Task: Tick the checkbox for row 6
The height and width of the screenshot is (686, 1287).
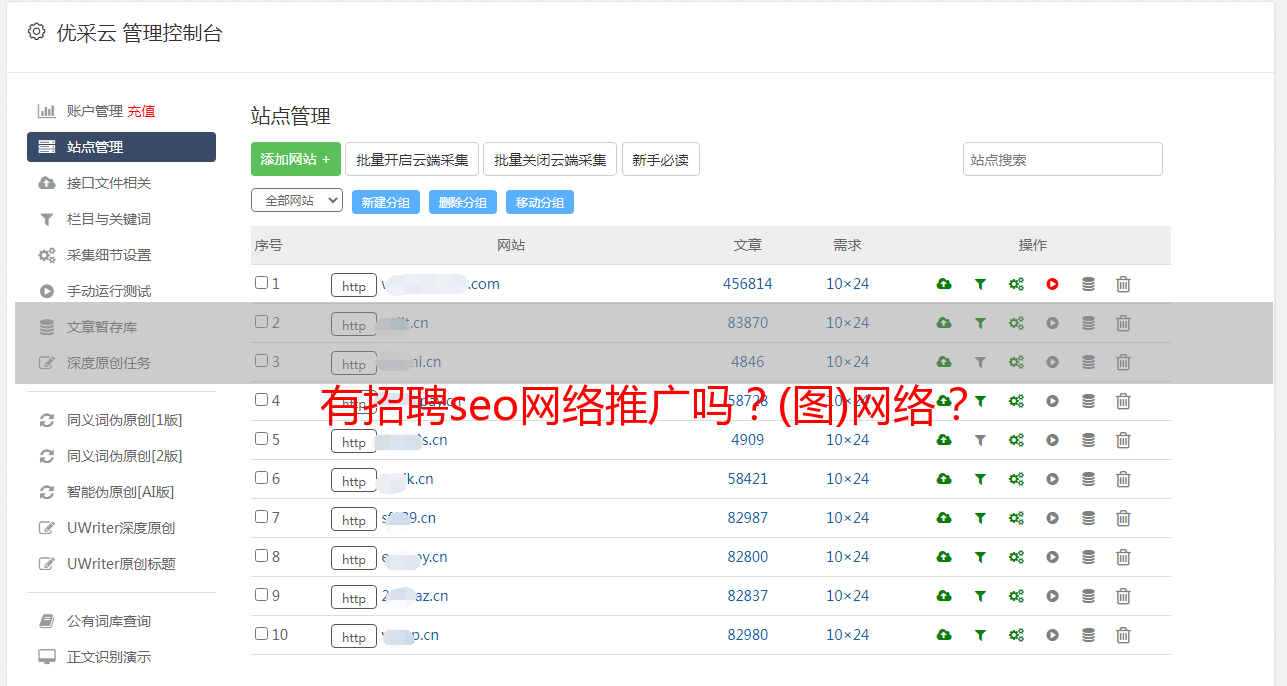Action: [261, 478]
